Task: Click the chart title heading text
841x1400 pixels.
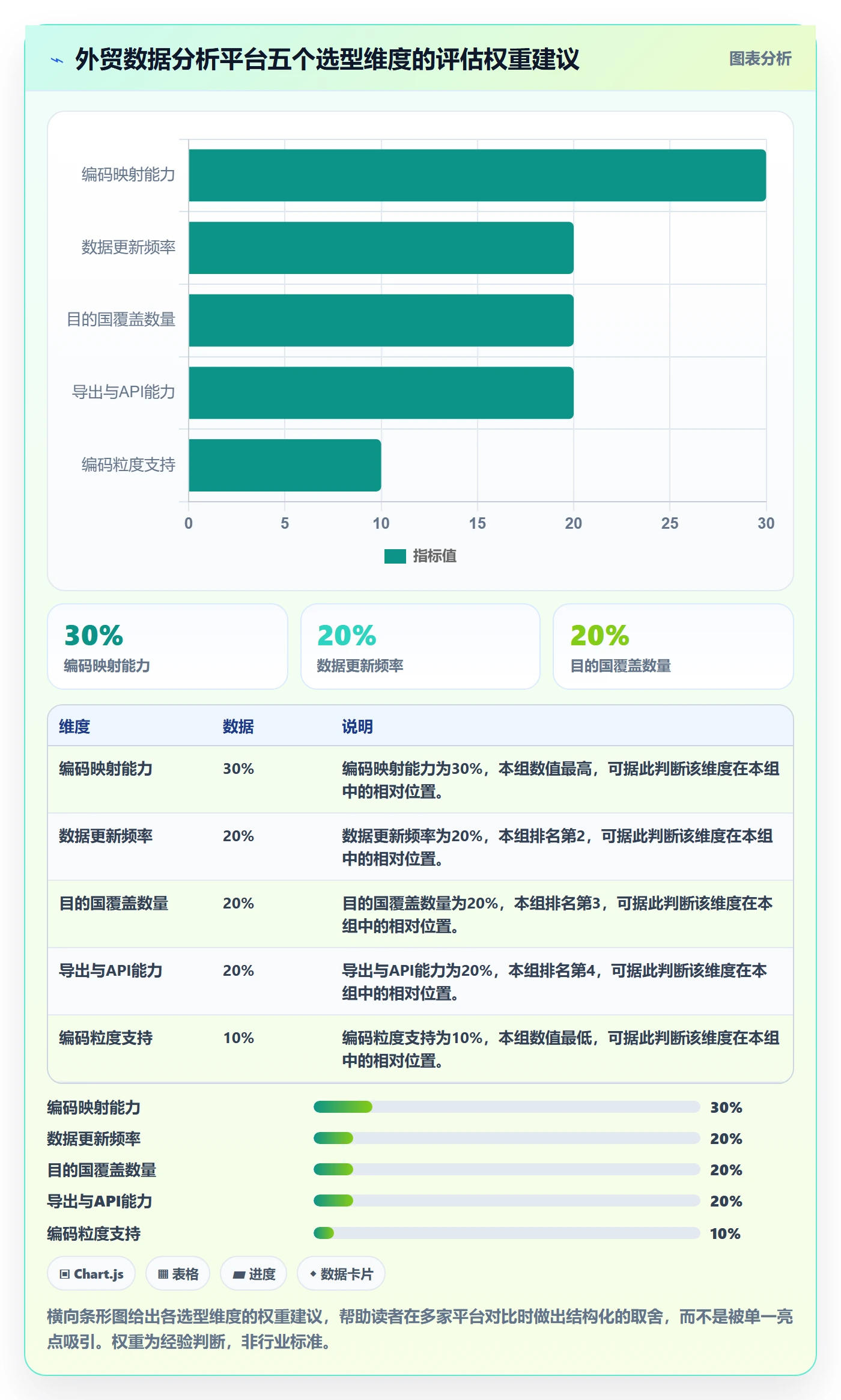Action: (x=327, y=59)
